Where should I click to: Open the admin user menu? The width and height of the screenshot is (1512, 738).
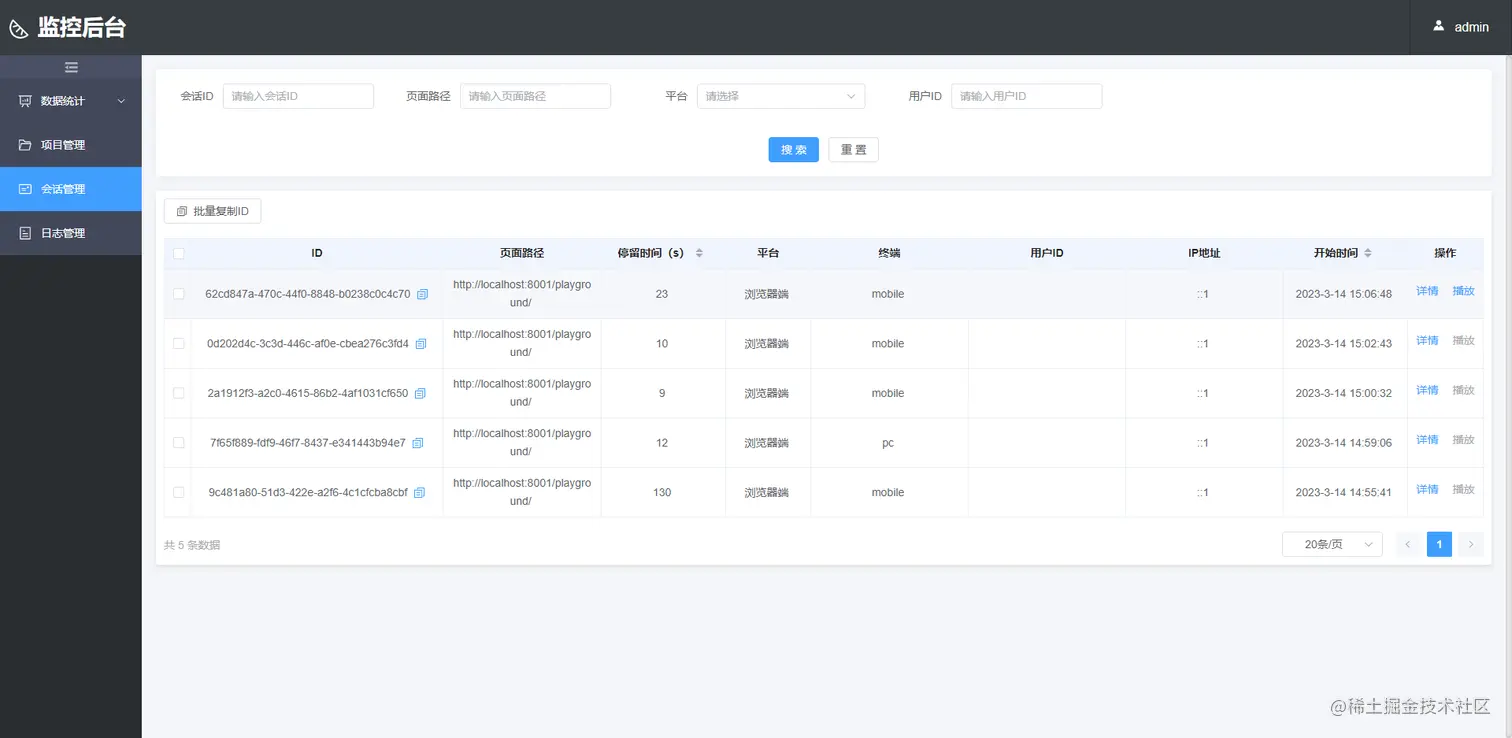point(1460,27)
